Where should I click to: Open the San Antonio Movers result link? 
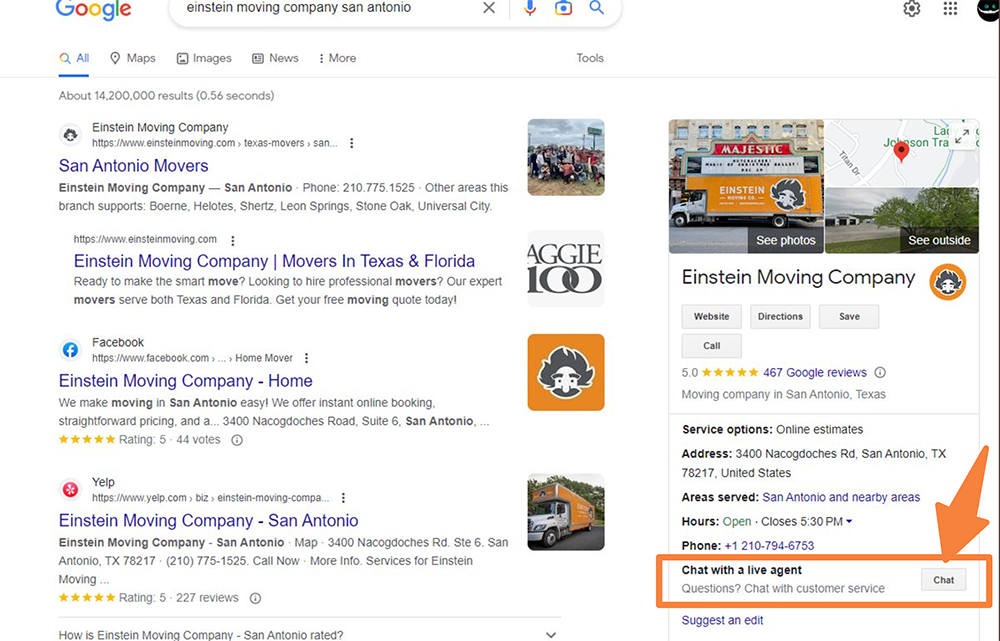pos(133,166)
